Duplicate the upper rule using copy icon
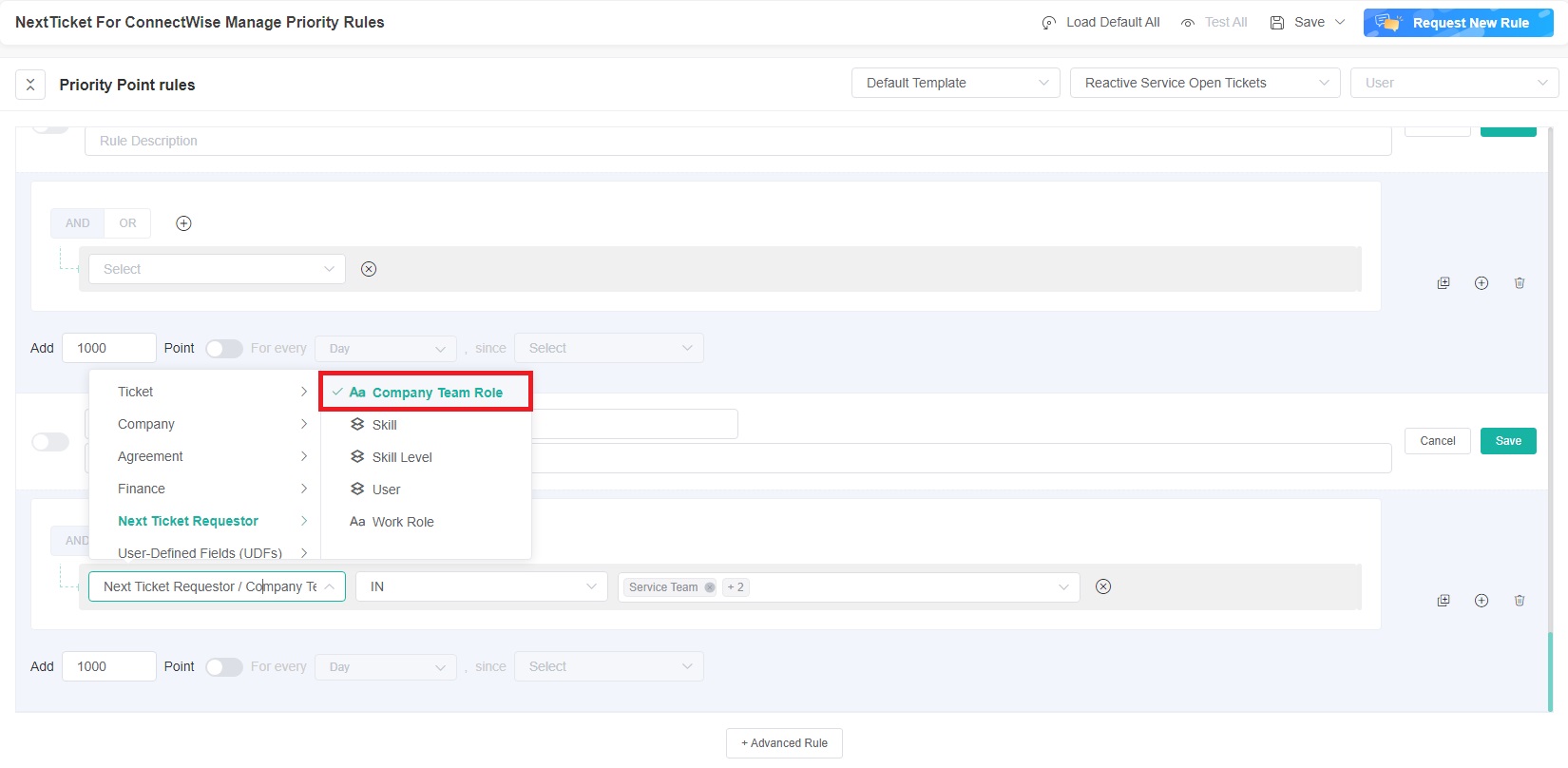This screenshot has height=768, width=1568. point(1444,283)
